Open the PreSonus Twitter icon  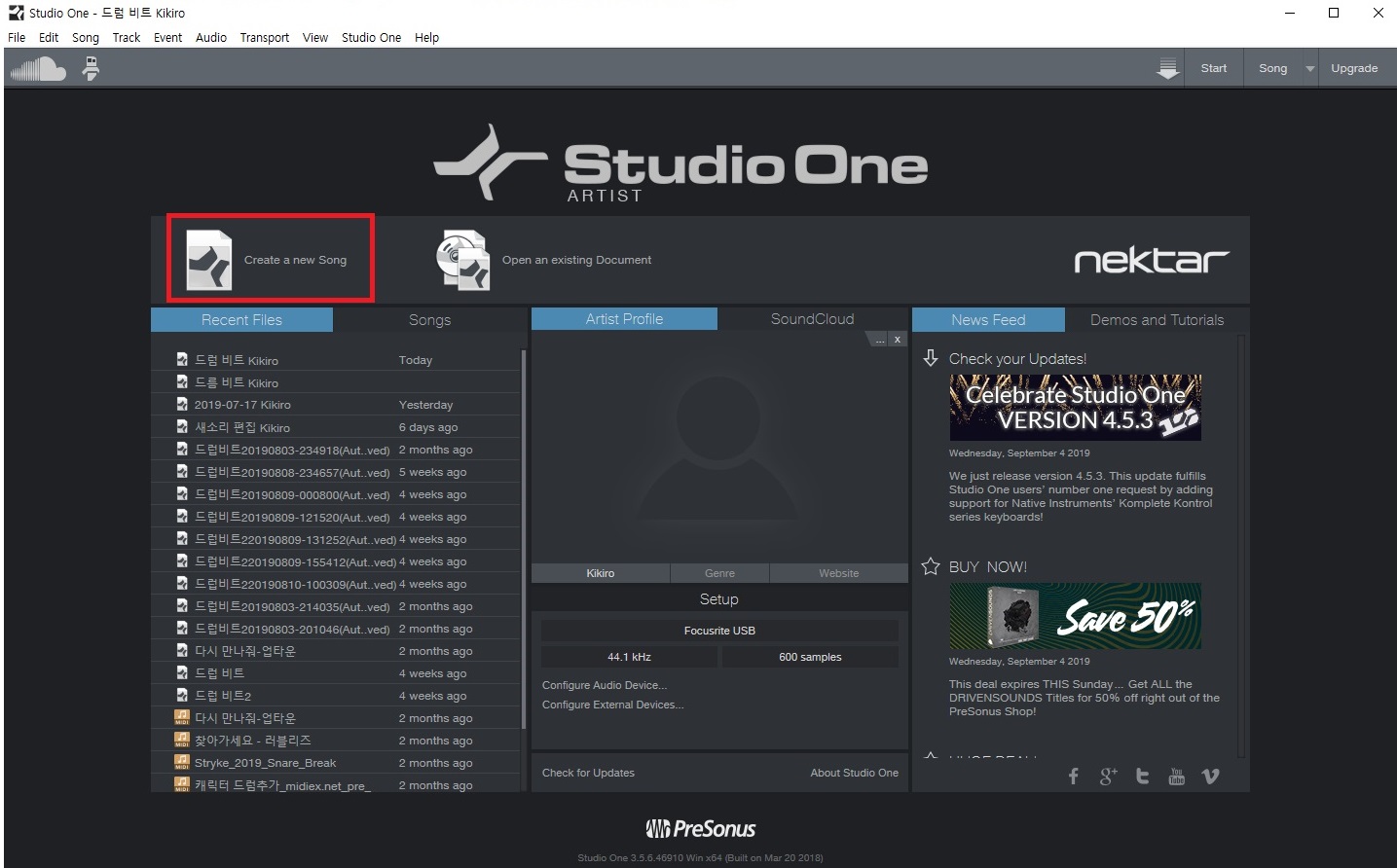click(x=1142, y=776)
